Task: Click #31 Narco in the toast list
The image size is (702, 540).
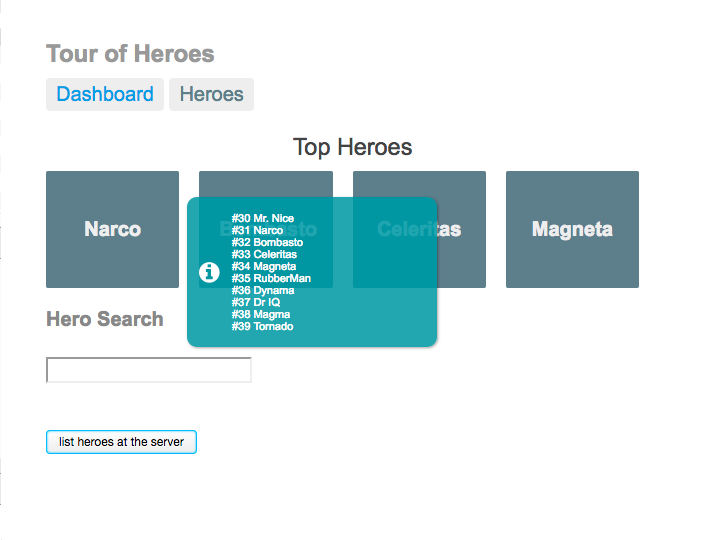Action: tap(257, 231)
